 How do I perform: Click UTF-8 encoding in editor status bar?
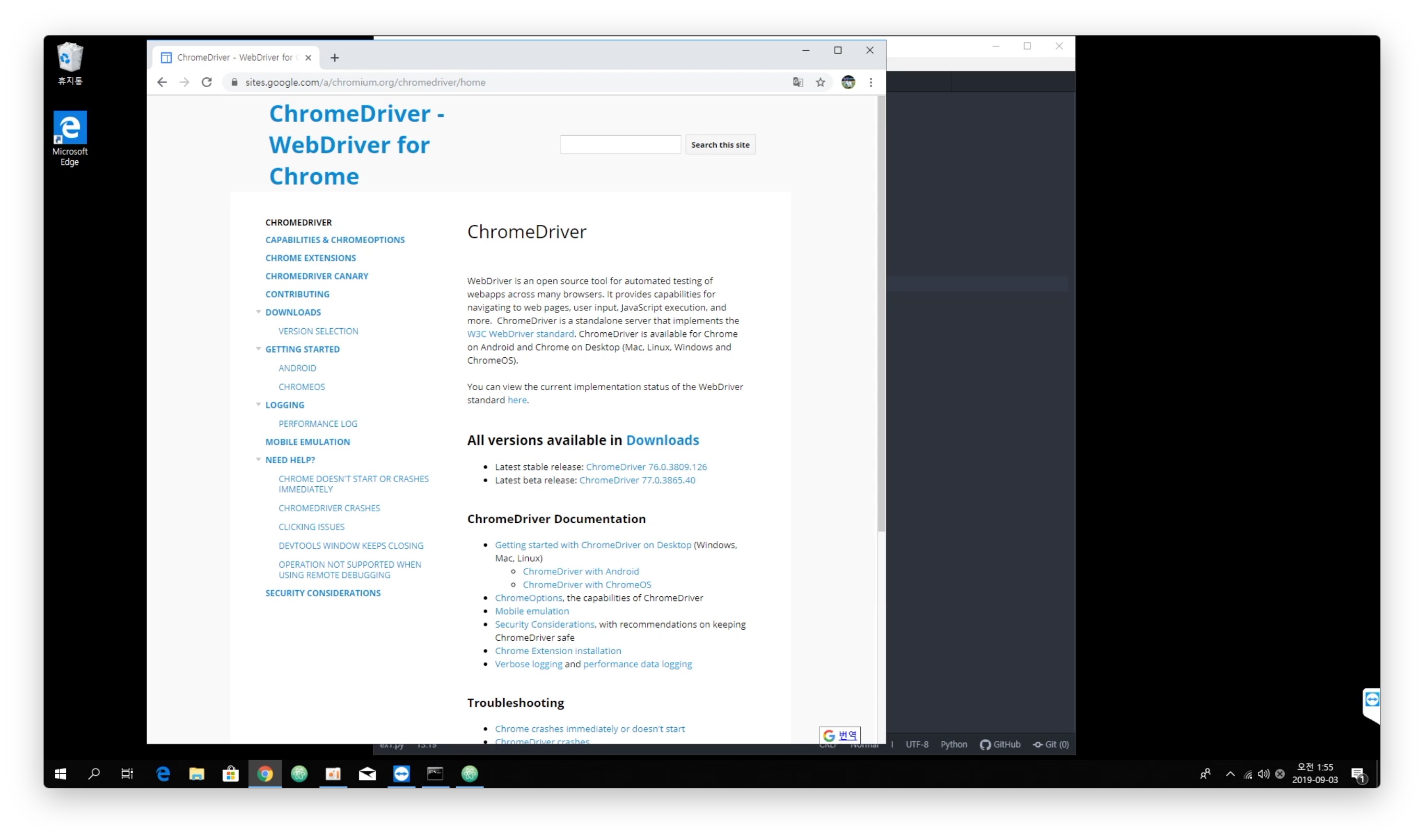[x=917, y=744]
